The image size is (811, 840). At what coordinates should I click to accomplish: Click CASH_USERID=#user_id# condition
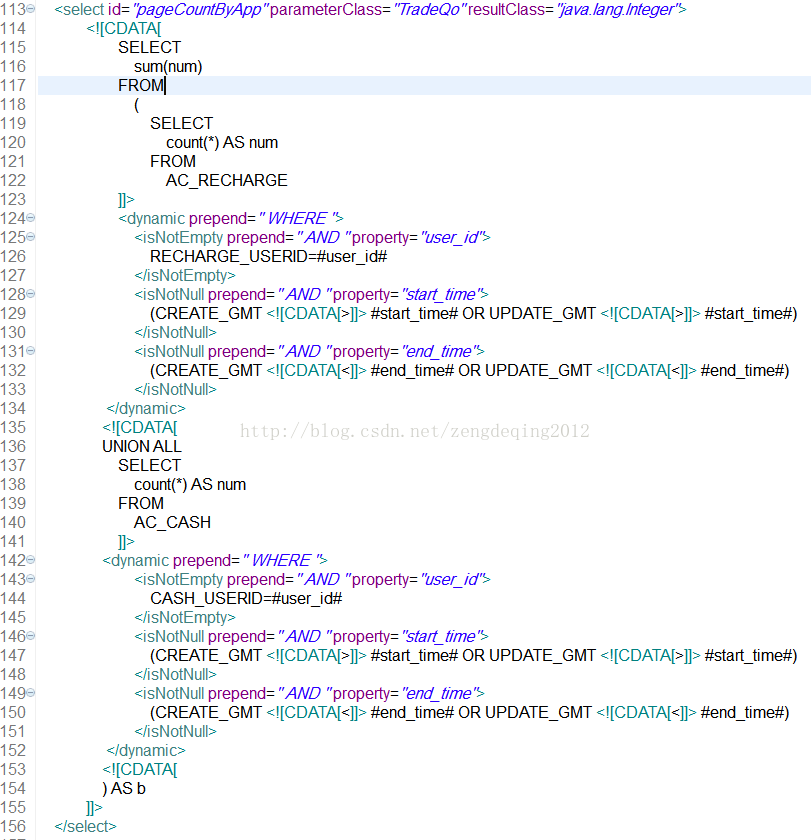(246, 598)
